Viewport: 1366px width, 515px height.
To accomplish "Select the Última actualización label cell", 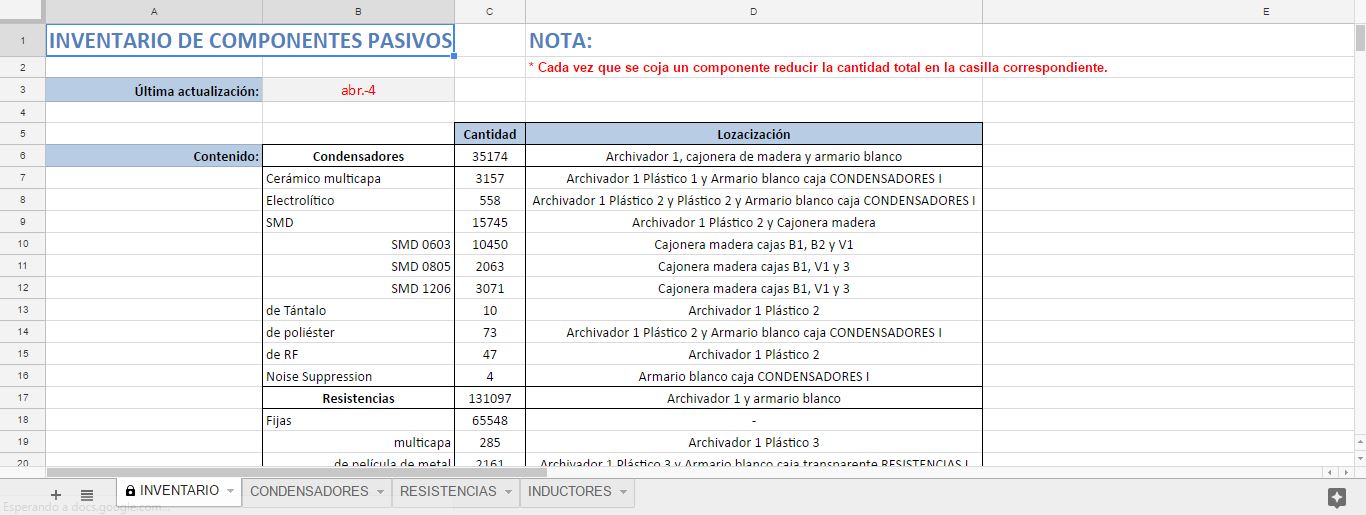I will click(x=154, y=91).
